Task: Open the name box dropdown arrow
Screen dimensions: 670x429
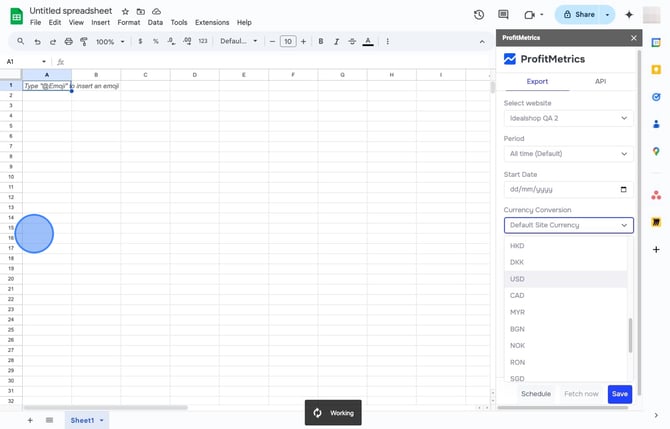Action: 44,62
